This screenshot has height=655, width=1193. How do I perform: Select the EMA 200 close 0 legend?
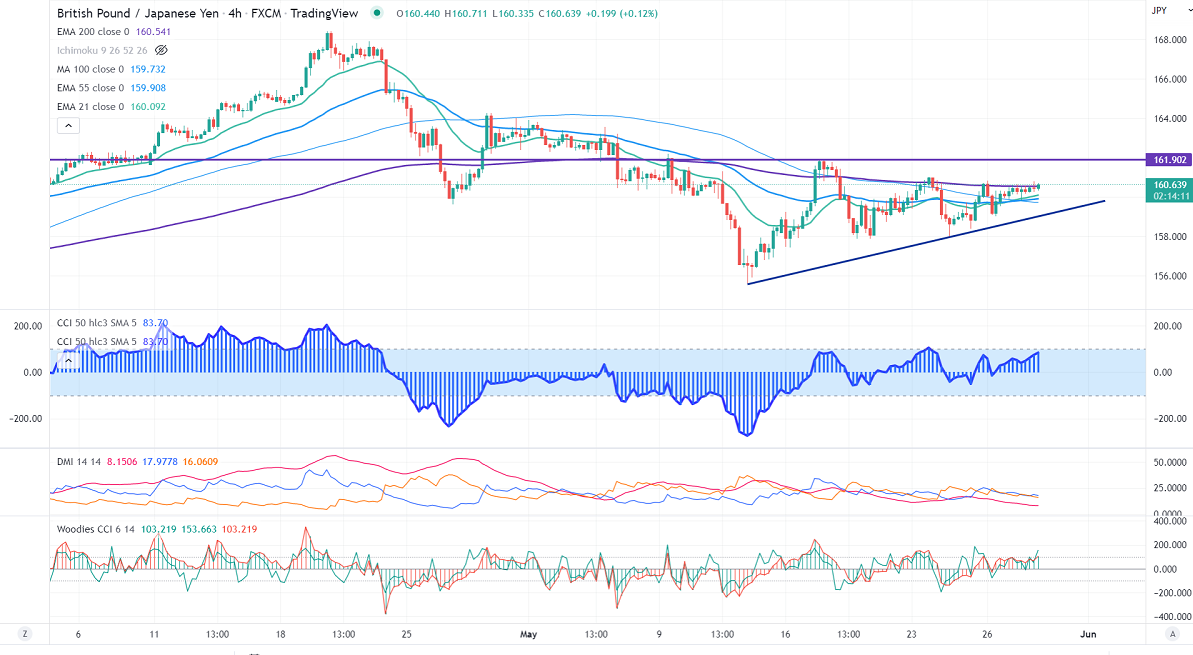[x=94, y=32]
